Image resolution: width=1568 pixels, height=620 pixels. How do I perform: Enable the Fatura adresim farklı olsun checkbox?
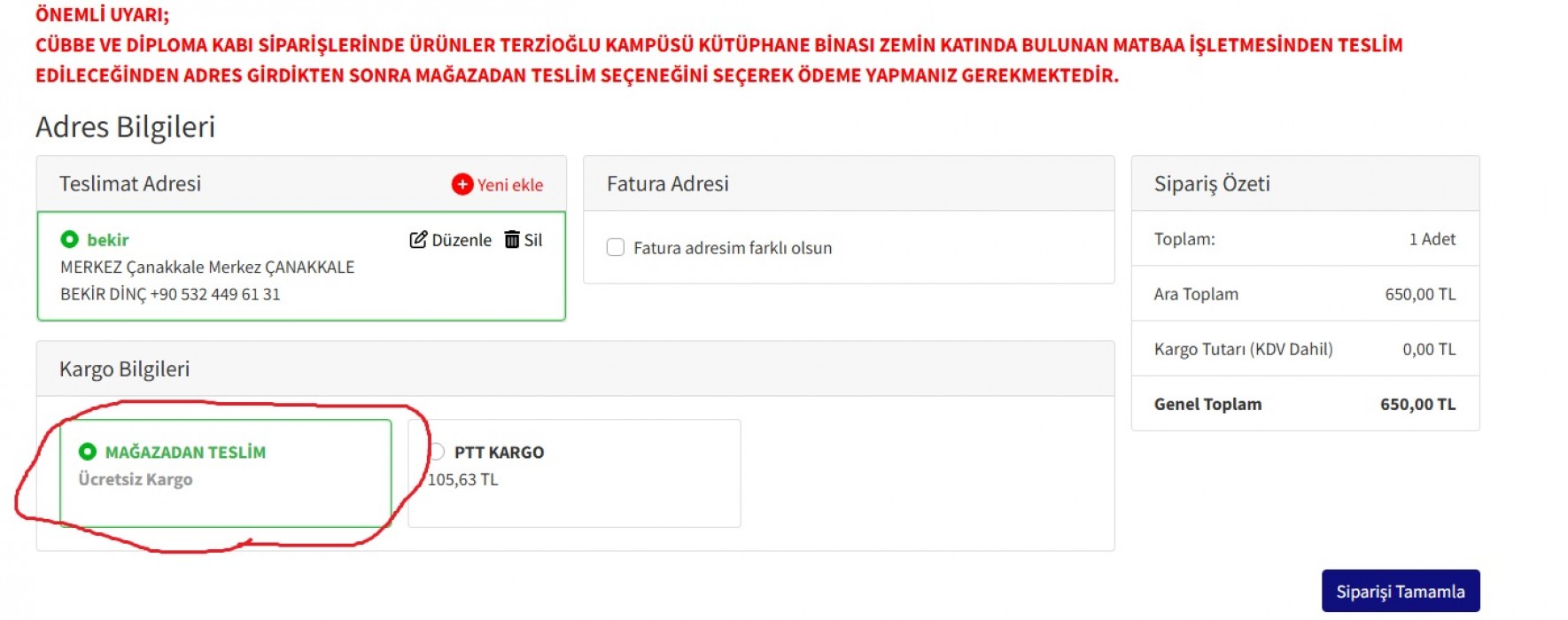(x=616, y=248)
